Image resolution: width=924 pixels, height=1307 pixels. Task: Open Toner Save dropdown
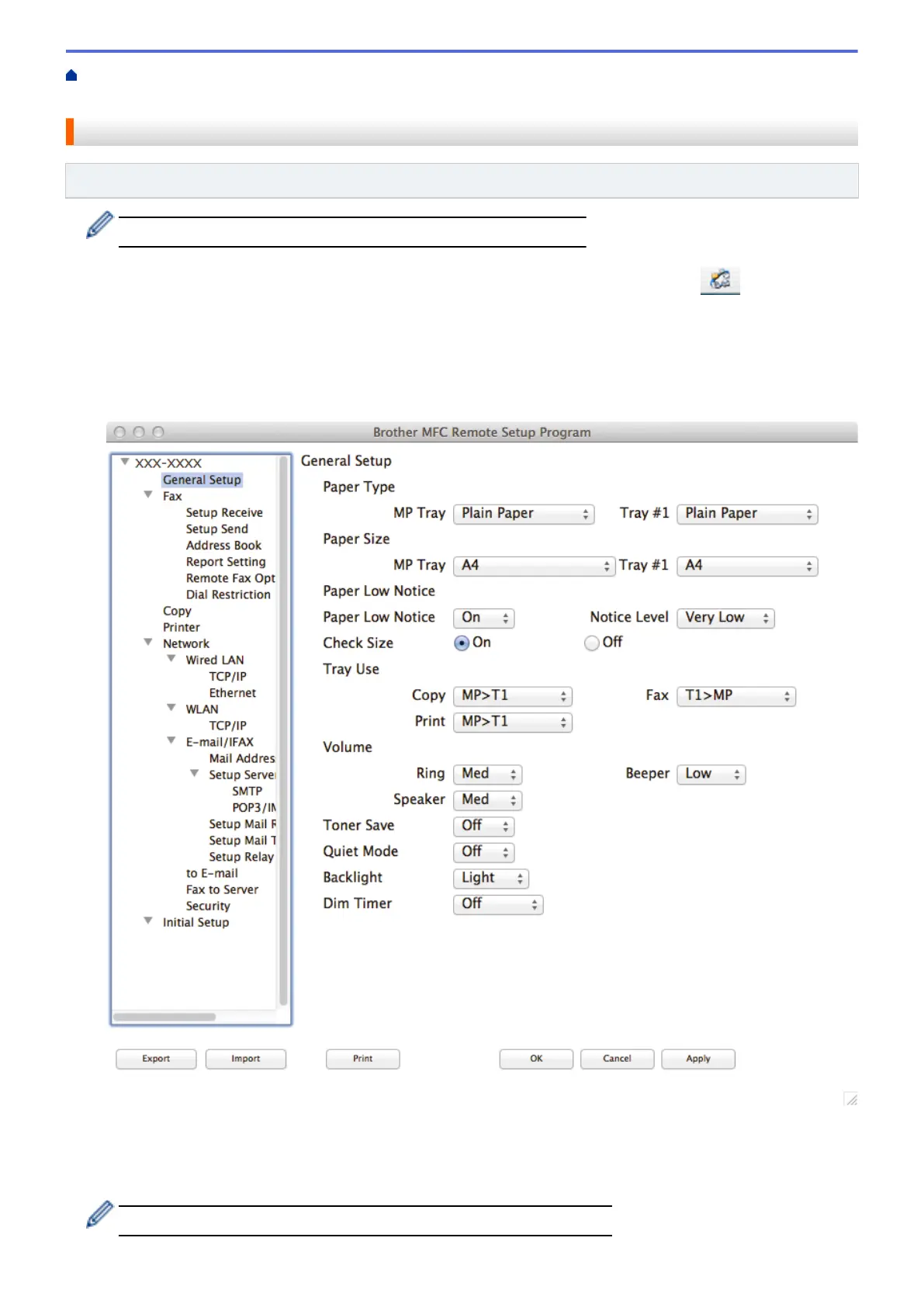coord(484,826)
